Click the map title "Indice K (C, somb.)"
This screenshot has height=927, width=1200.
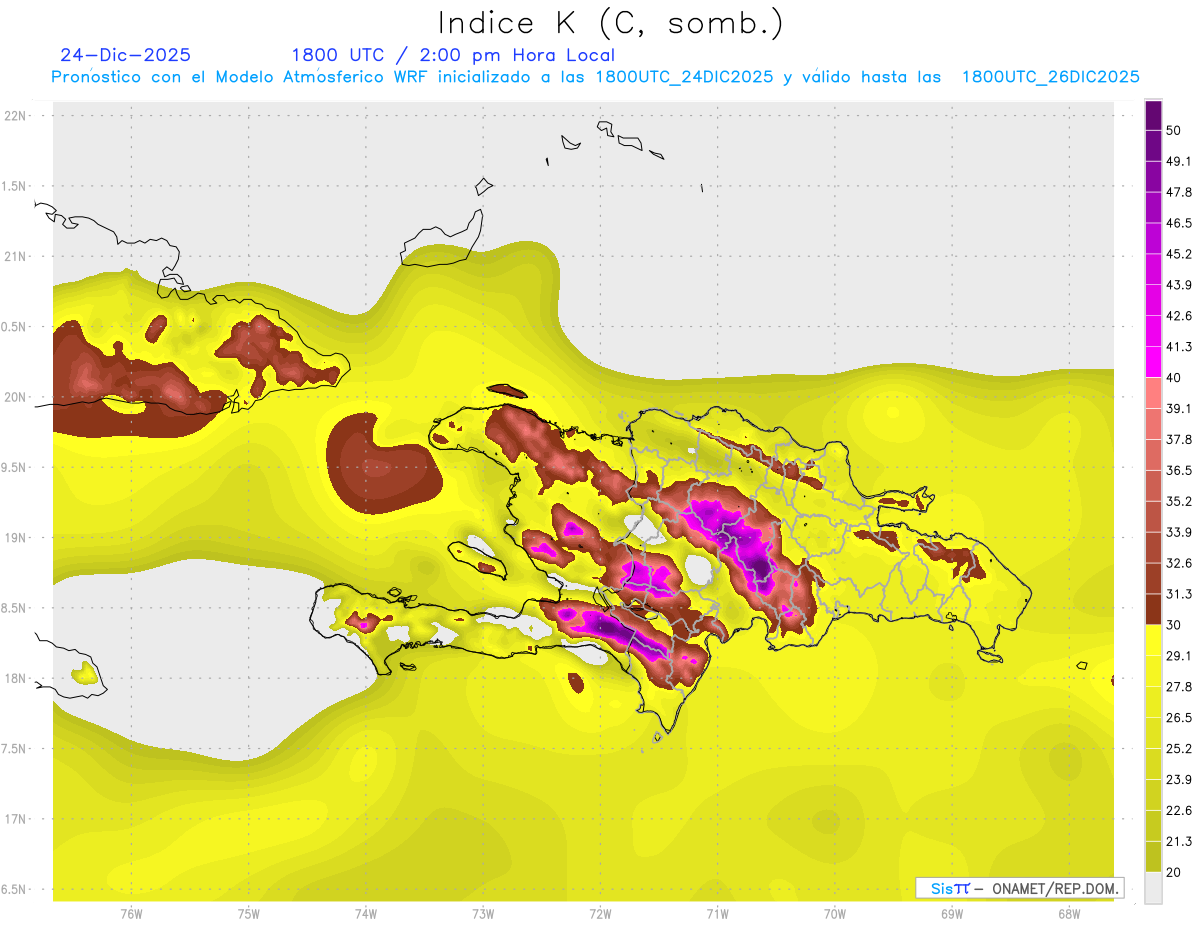(610, 23)
